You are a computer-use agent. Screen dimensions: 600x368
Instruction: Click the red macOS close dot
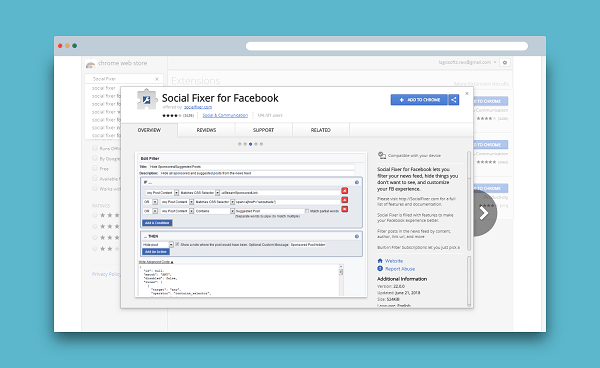click(60, 46)
